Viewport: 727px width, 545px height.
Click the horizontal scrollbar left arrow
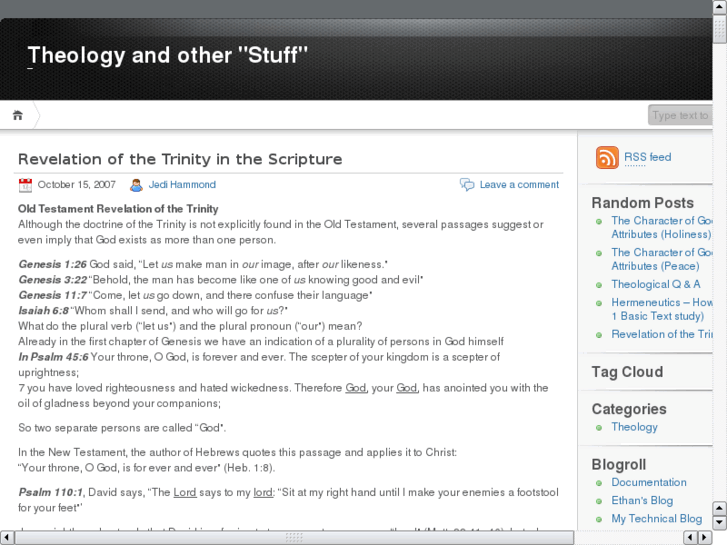click(8, 537)
